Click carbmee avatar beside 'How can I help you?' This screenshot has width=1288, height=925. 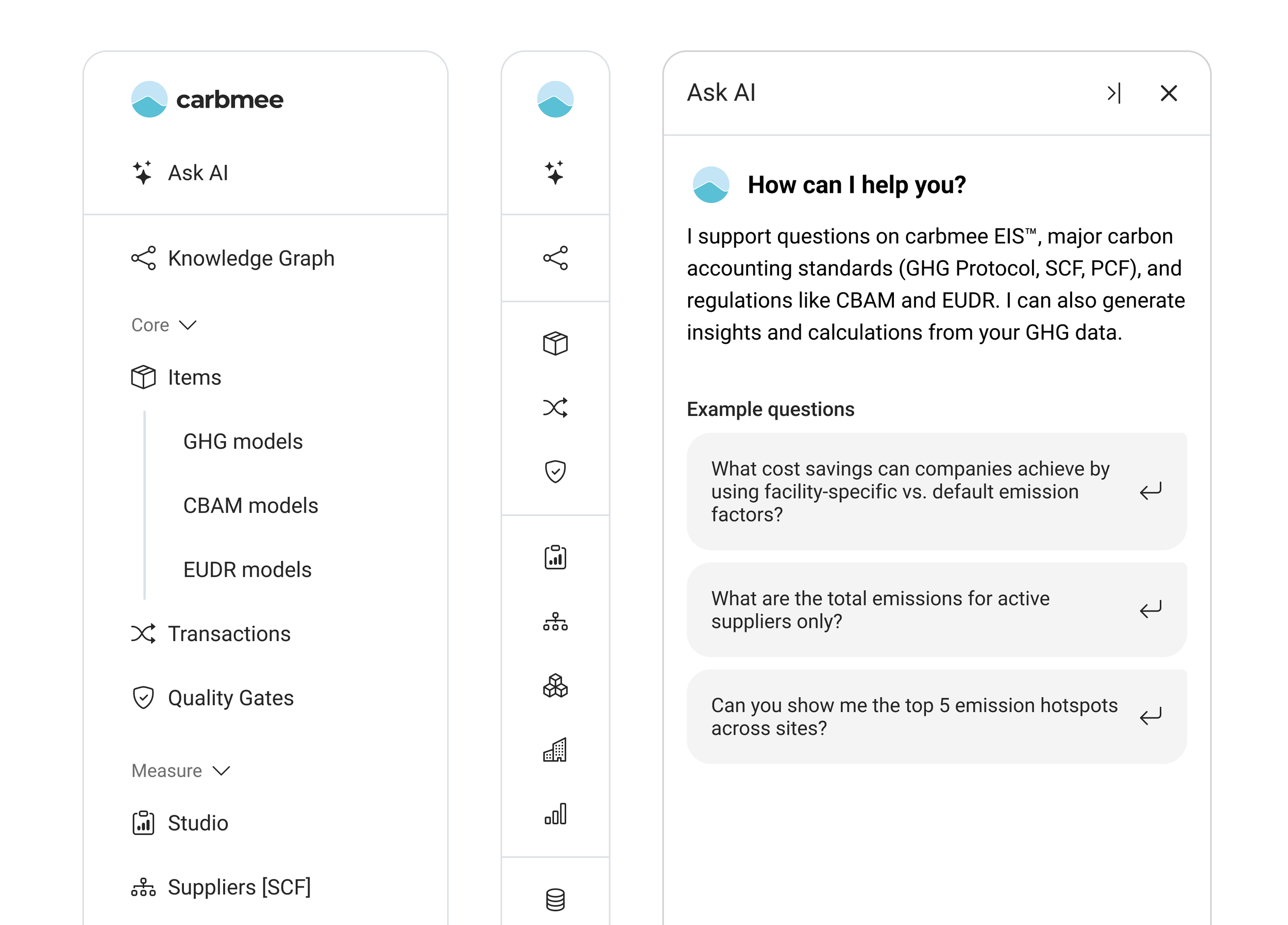[x=710, y=184]
